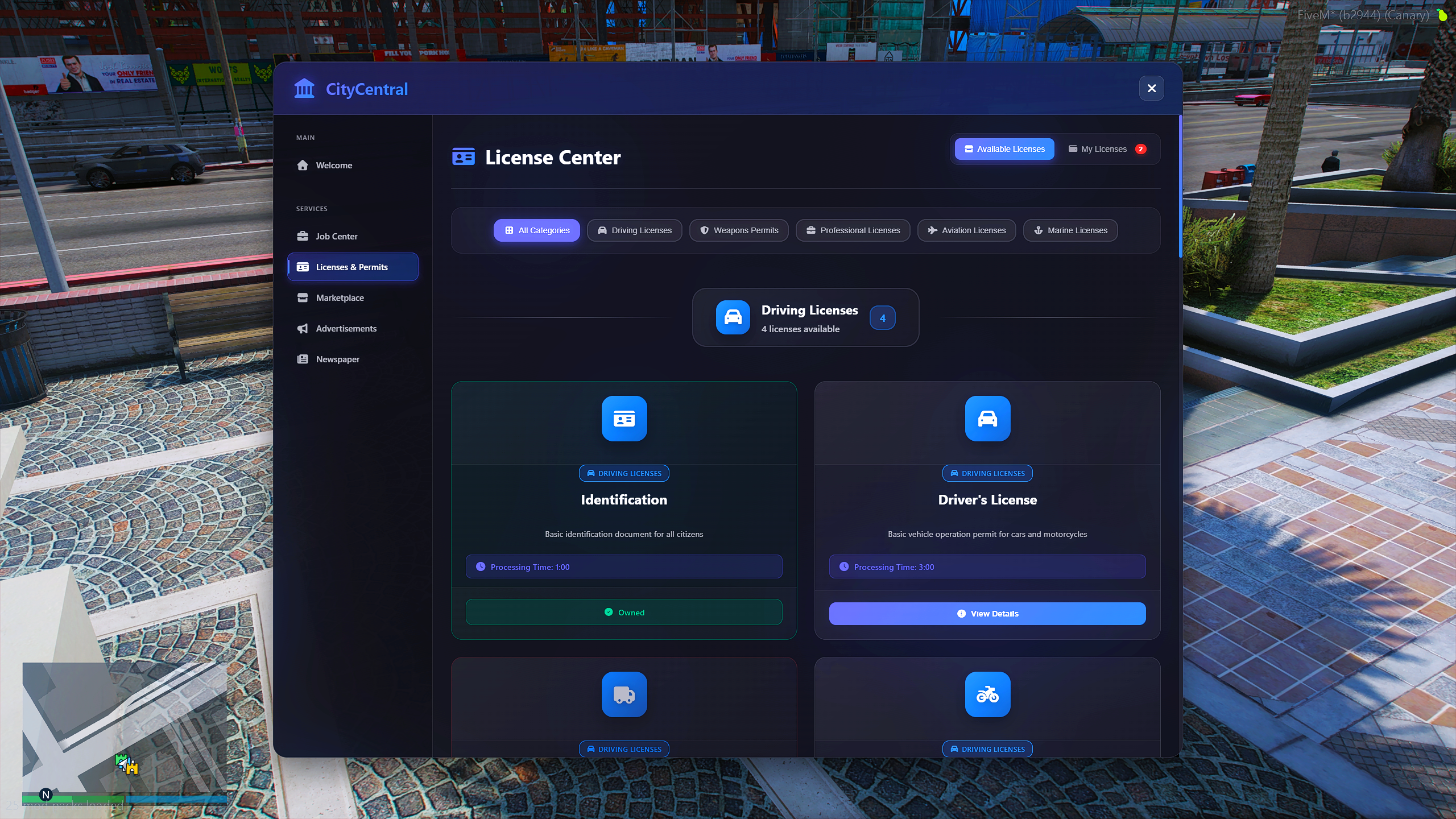Filter by Aviation Licenses category

pos(966,230)
